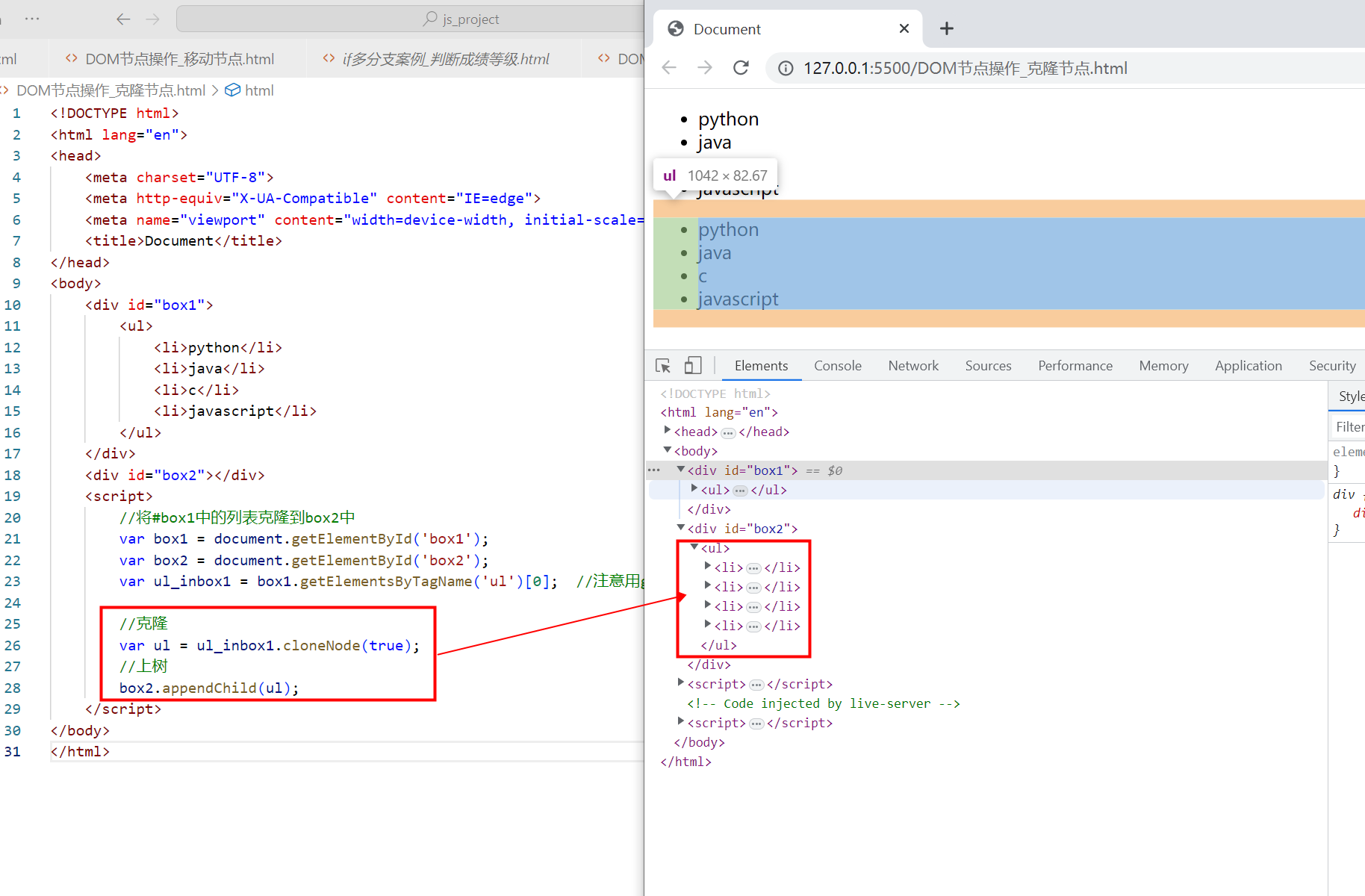1365x896 pixels.
Task: Collapse the div id="box2" node
Action: [x=681, y=528]
